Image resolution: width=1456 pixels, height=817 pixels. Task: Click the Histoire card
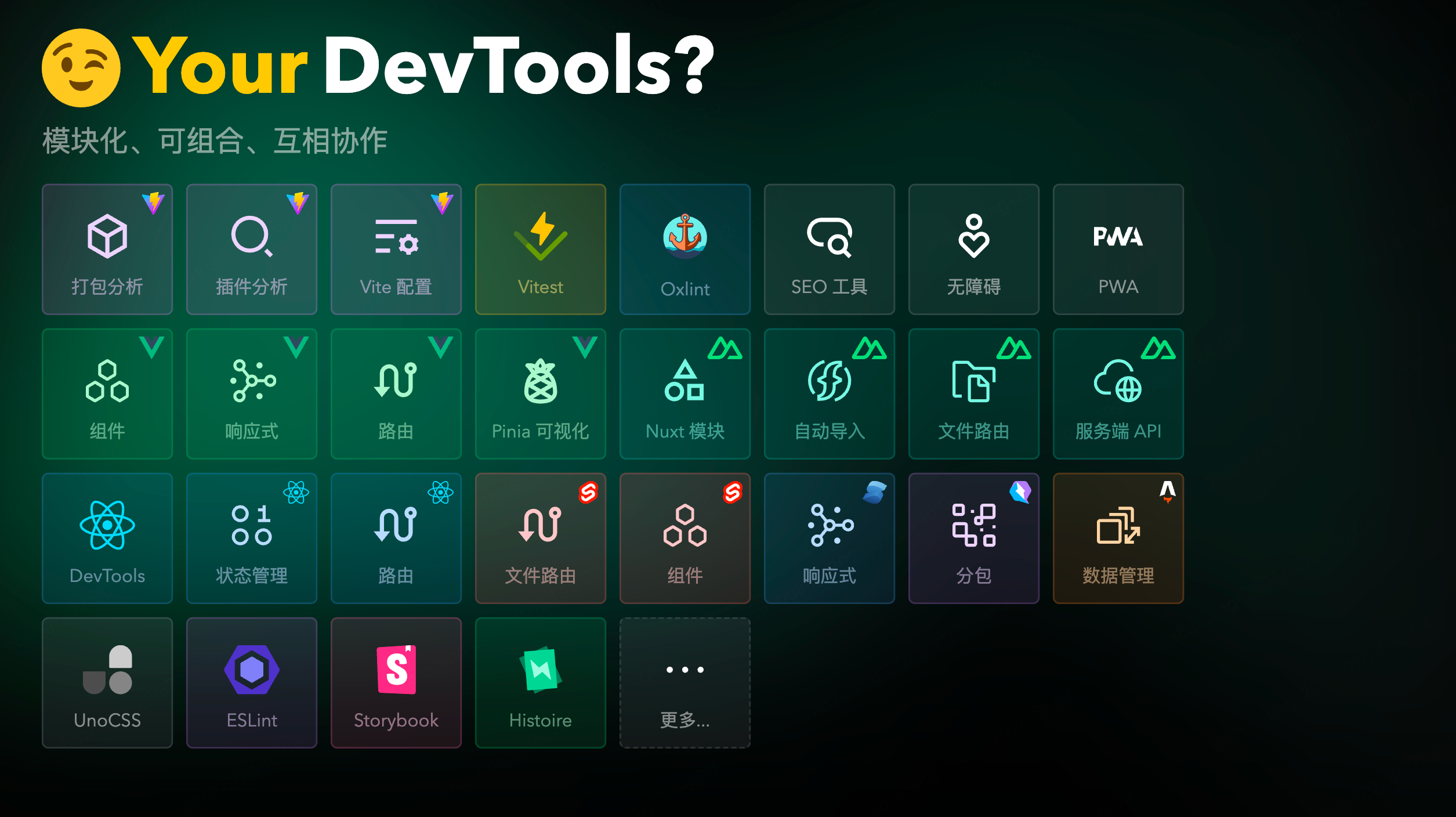541,683
